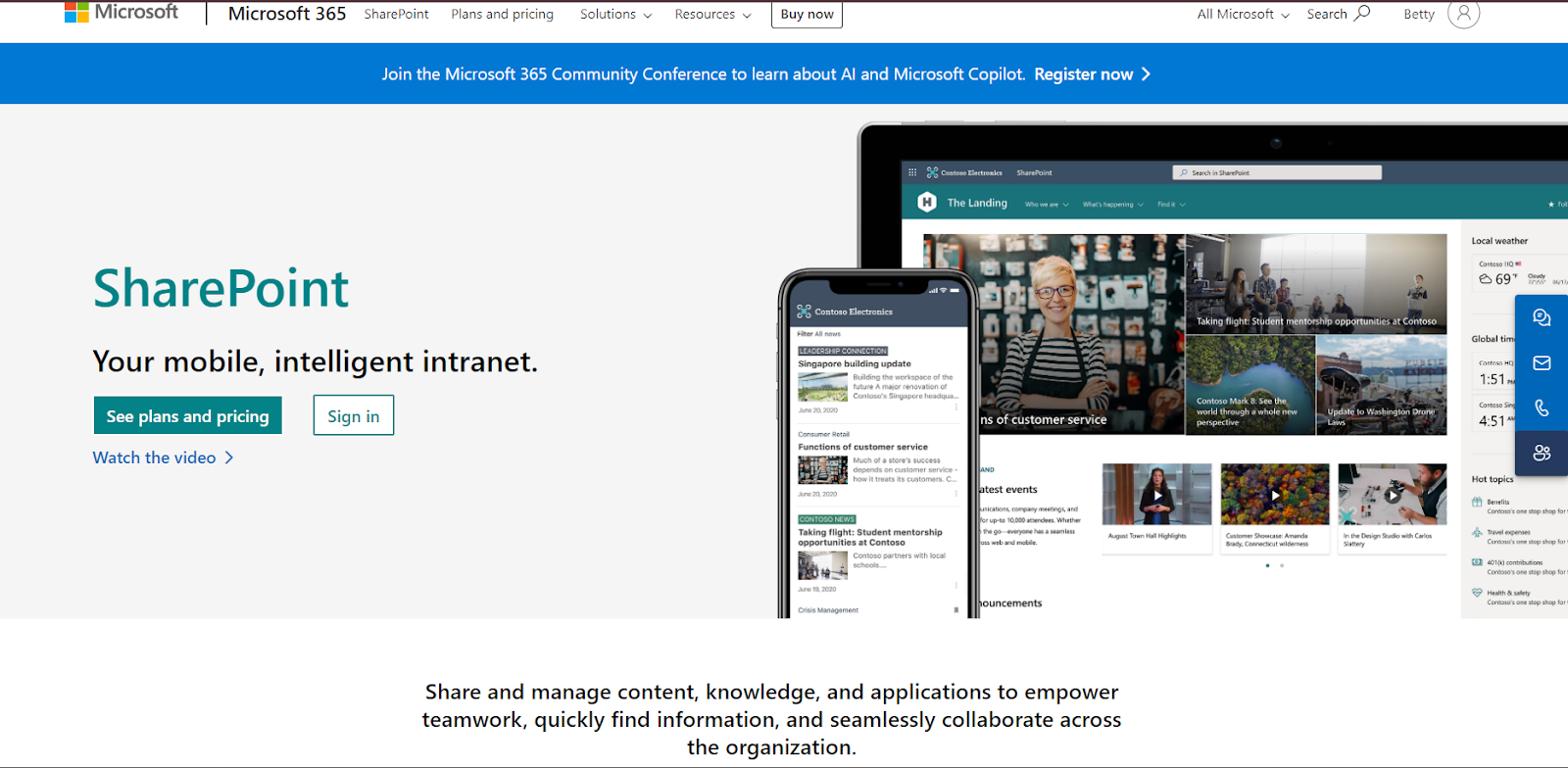Open the Microsoft 365 link

tap(287, 14)
